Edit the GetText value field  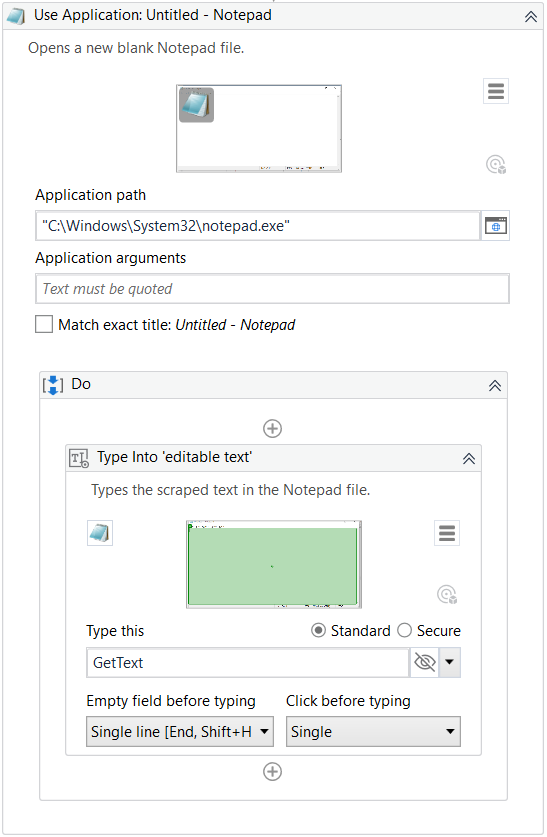click(248, 663)
